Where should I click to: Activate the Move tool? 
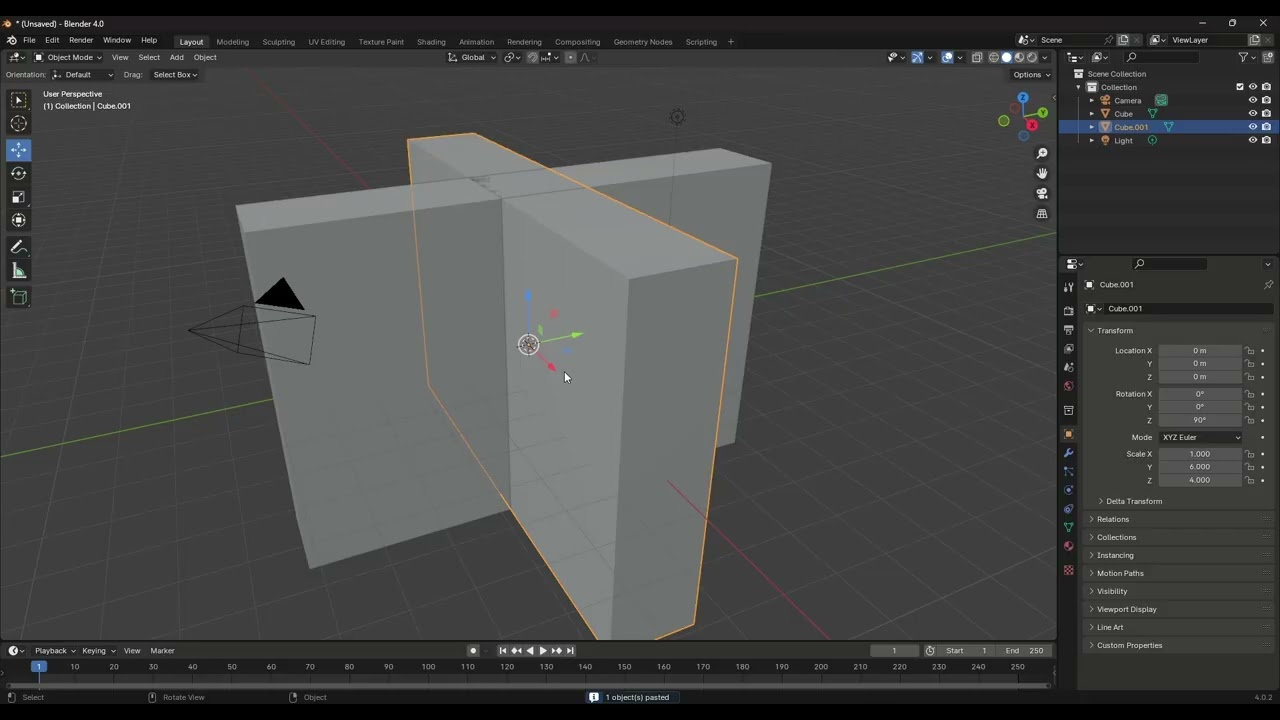pos(19,150)
